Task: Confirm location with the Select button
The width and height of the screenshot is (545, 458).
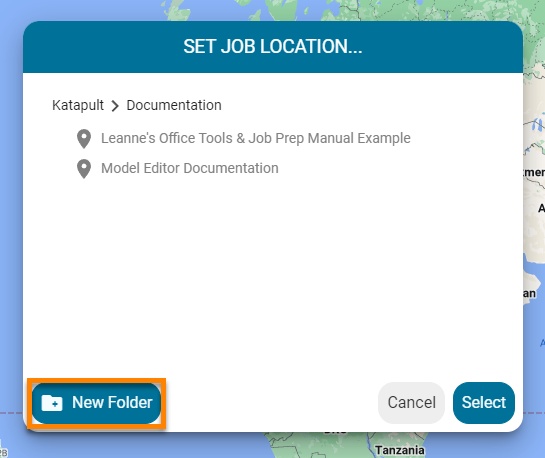Action: click(x=484, y=403)
